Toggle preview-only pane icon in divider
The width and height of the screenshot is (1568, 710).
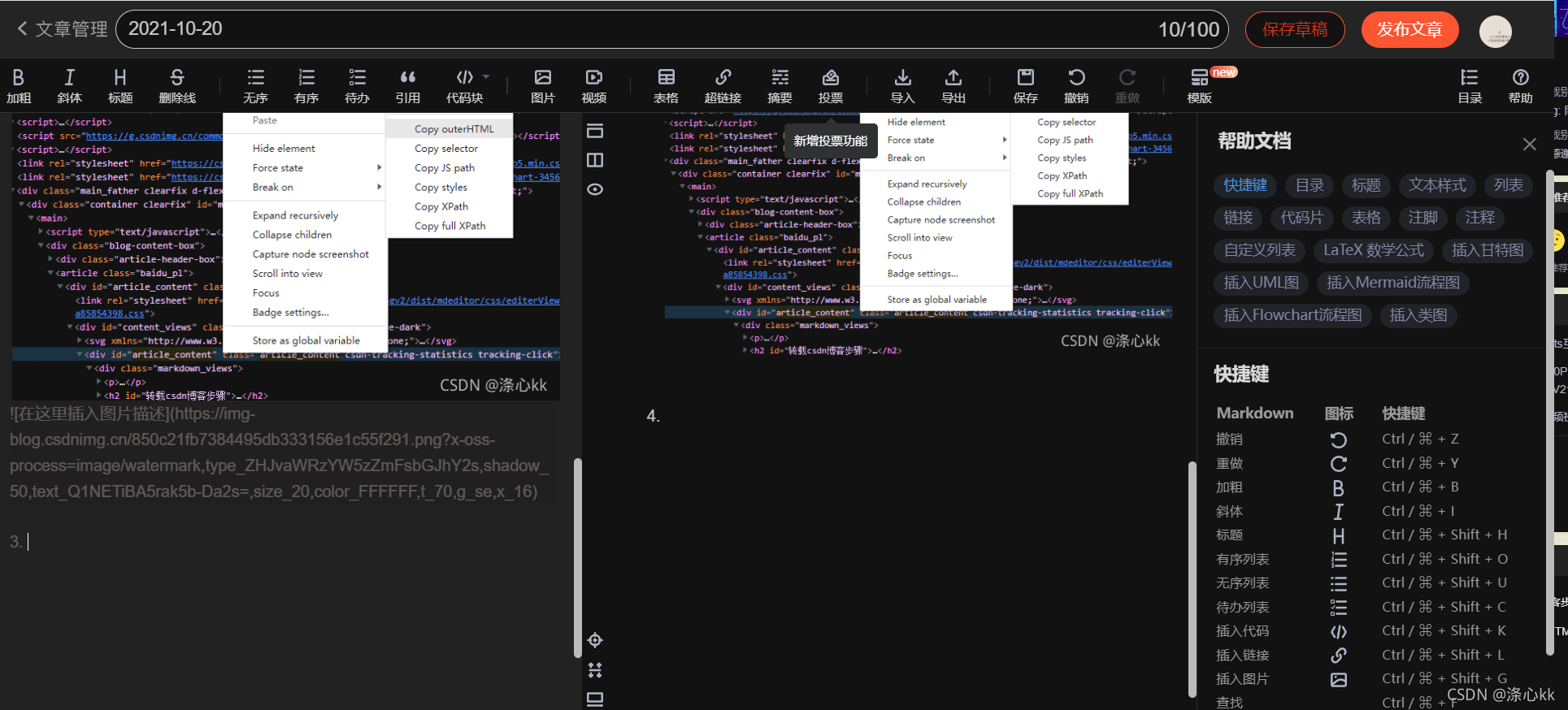pos(595,131)
